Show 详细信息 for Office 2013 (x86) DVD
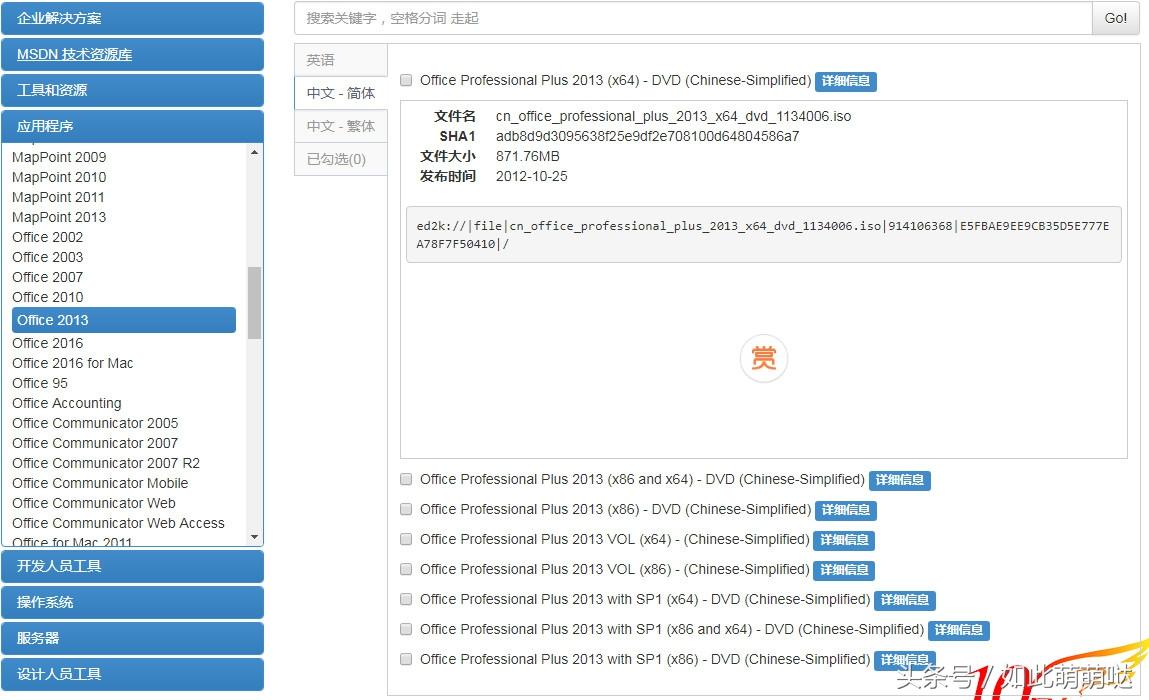1149x700 pixels. point(846,510)
